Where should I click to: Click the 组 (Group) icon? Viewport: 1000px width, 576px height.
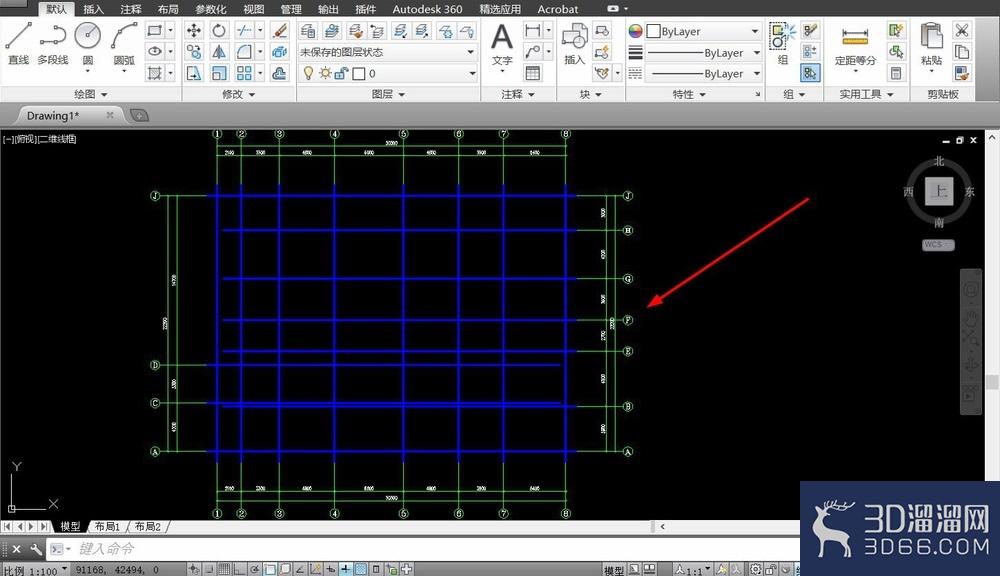(783, 43)
